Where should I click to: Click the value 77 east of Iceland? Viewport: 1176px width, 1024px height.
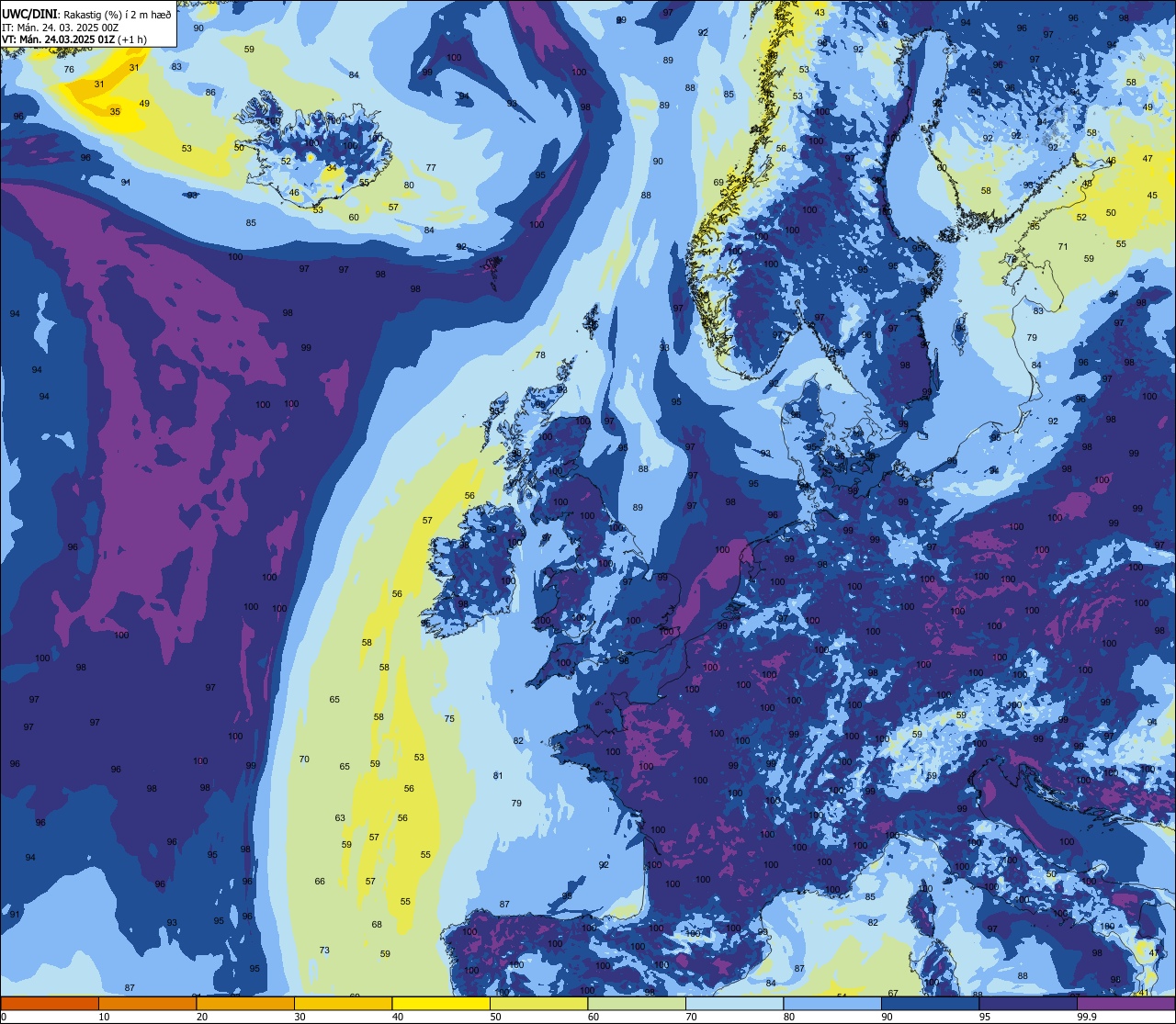431,167
